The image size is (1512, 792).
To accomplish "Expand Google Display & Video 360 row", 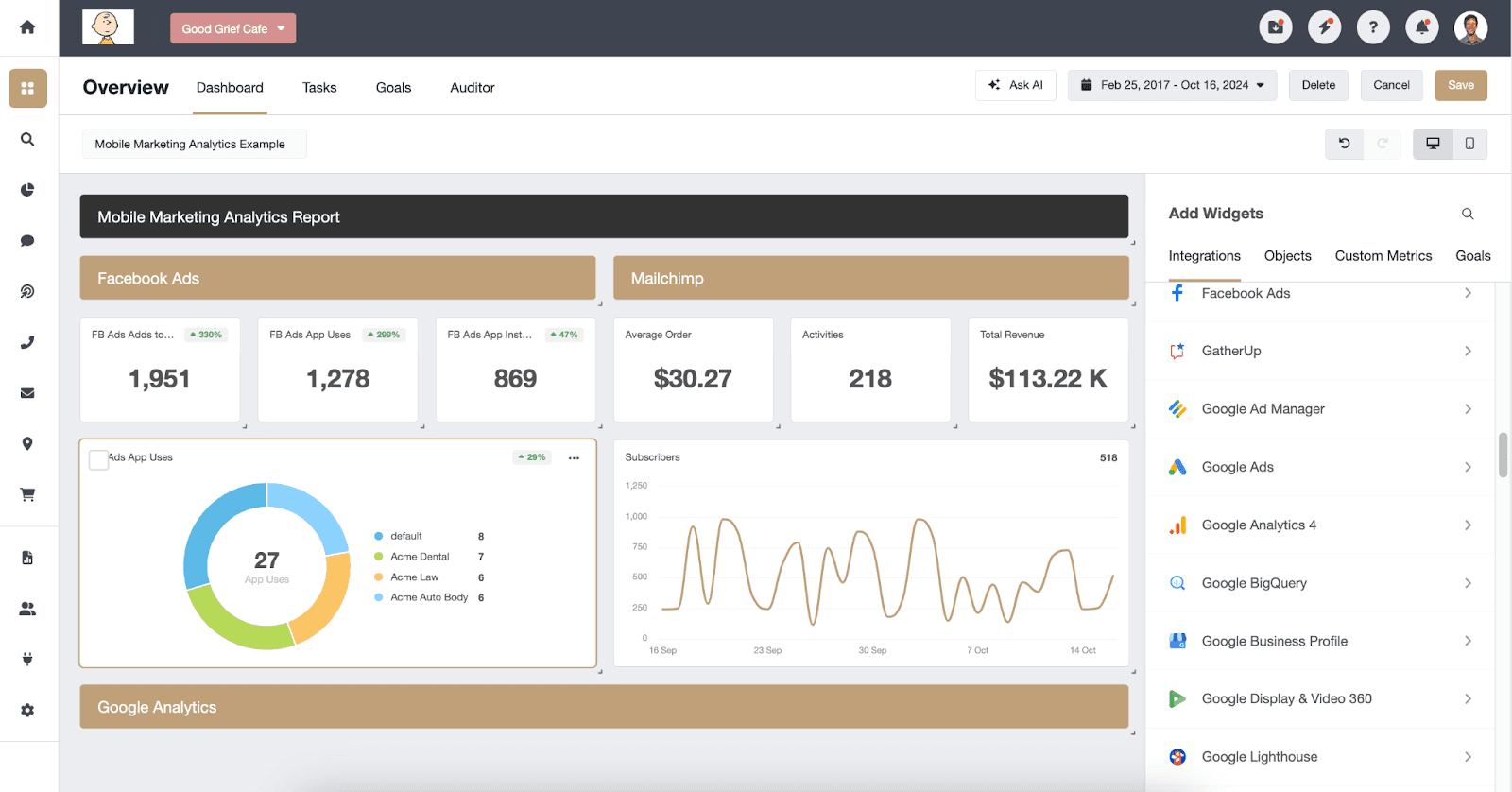I will [1320, 698].
